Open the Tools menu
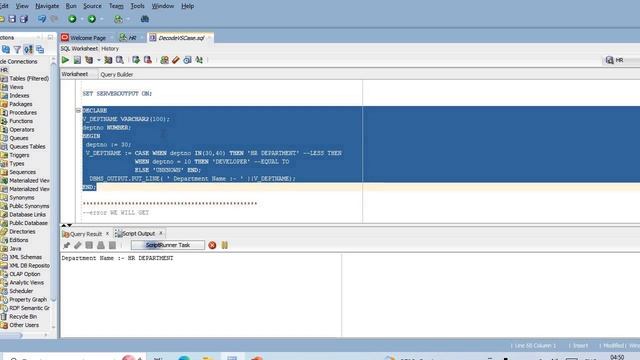This screenshot has width=640, height=360. tap(137, 6)
